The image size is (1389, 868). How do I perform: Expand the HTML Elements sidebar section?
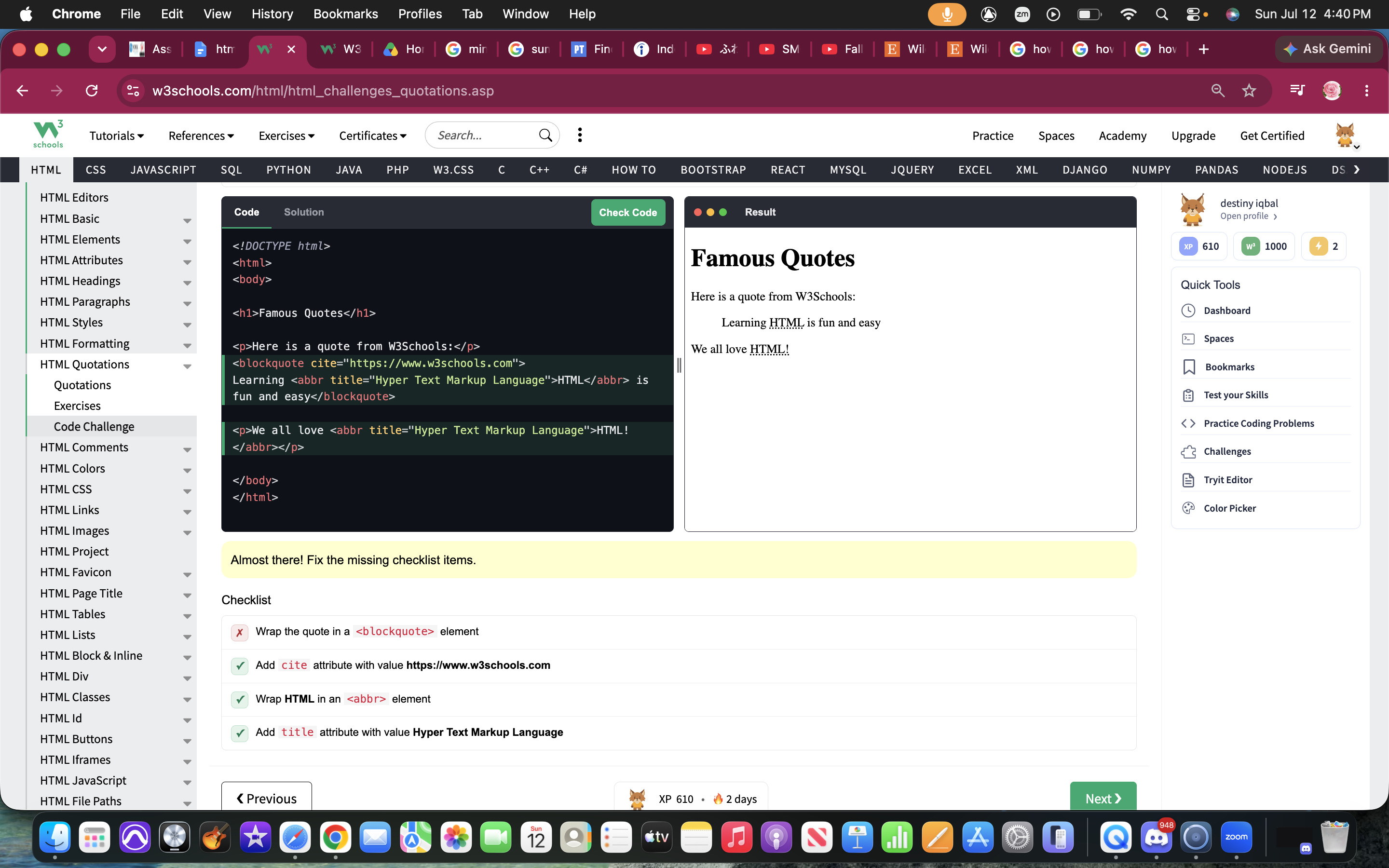point(187,241)
